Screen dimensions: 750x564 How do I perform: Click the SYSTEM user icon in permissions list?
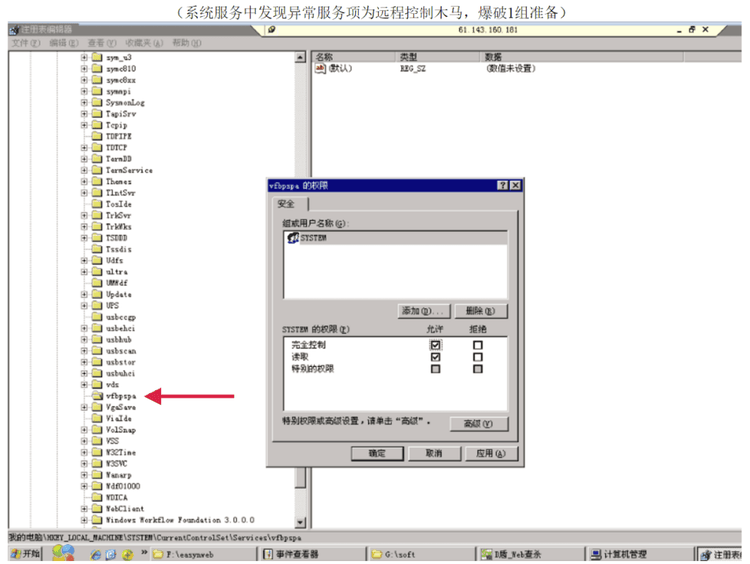pos(292,238)
